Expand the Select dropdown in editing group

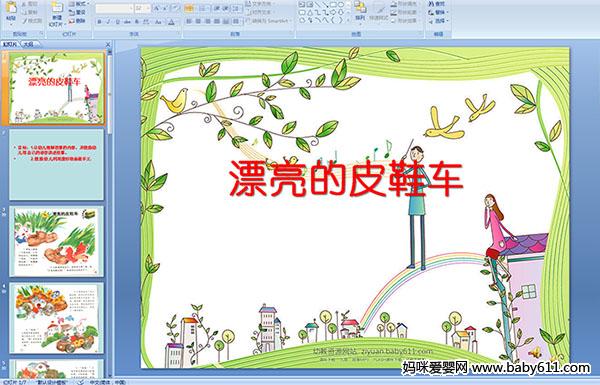438,21
